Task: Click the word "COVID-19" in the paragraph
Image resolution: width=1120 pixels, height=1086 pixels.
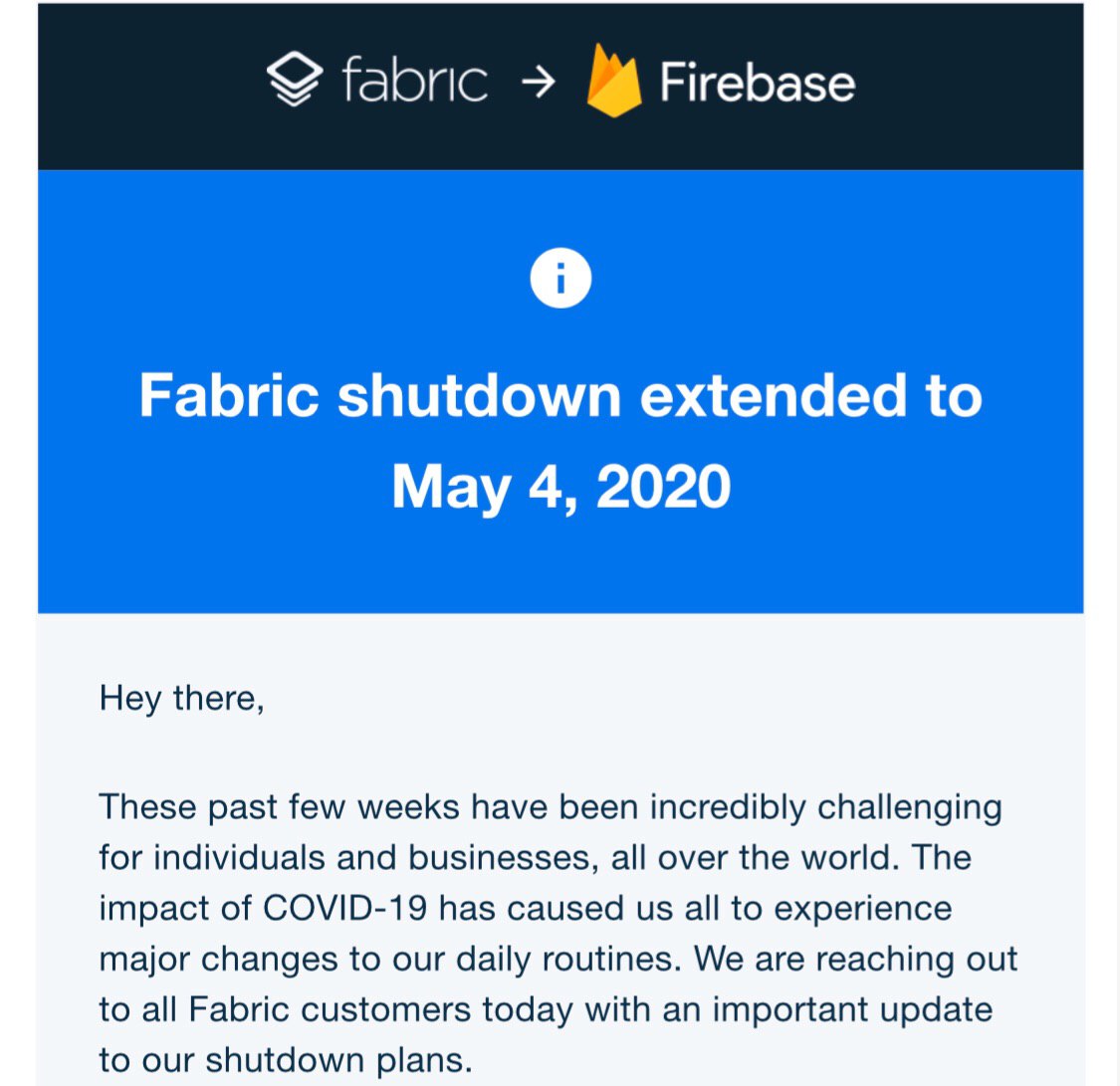Action: 346,909
